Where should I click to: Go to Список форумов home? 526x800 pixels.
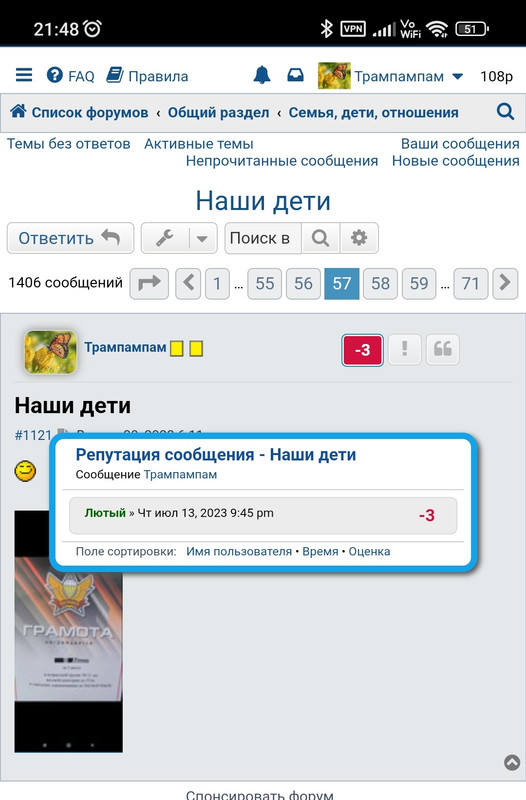(80, 112)
